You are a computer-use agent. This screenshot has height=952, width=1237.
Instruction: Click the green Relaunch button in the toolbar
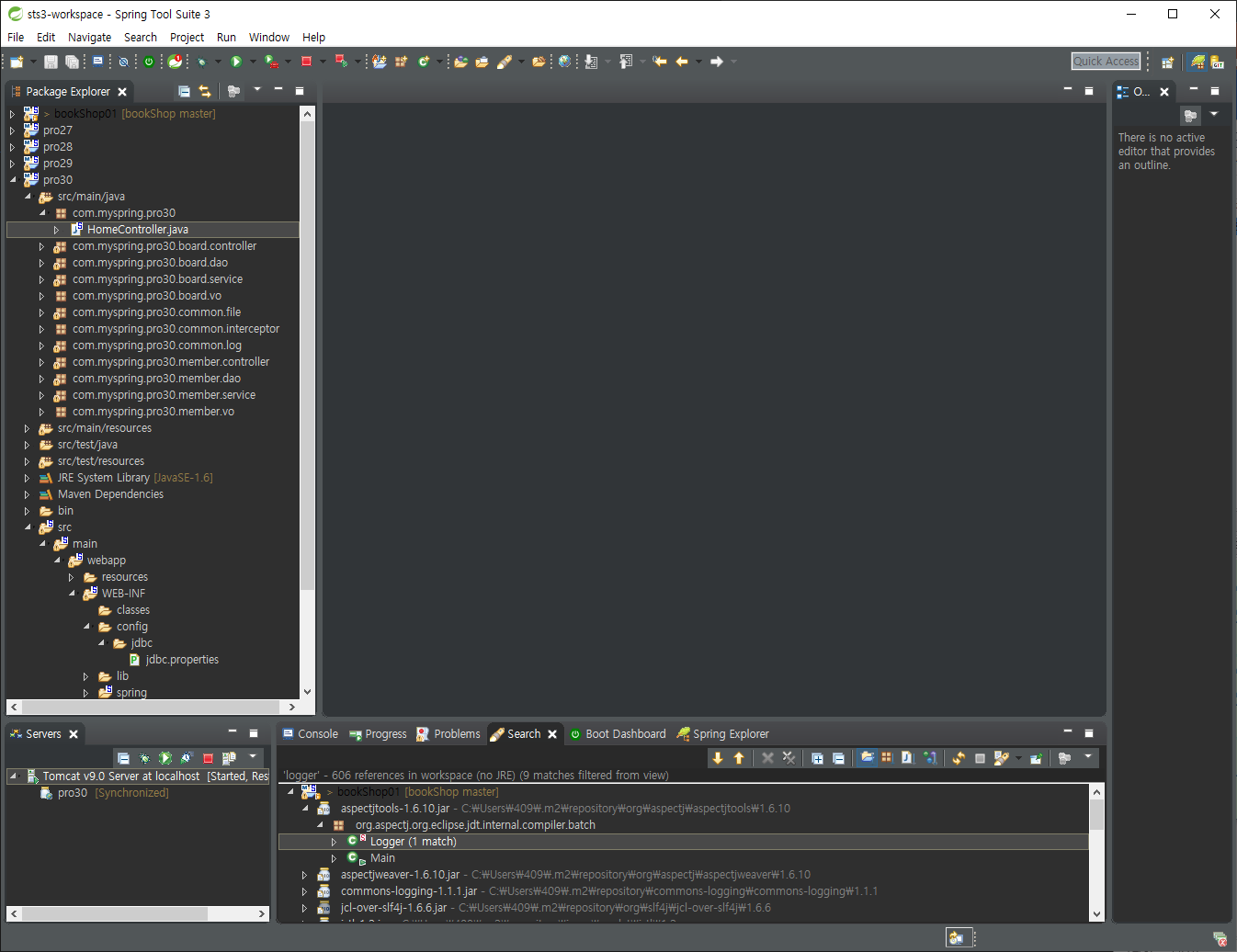click(x=149, y=62)
